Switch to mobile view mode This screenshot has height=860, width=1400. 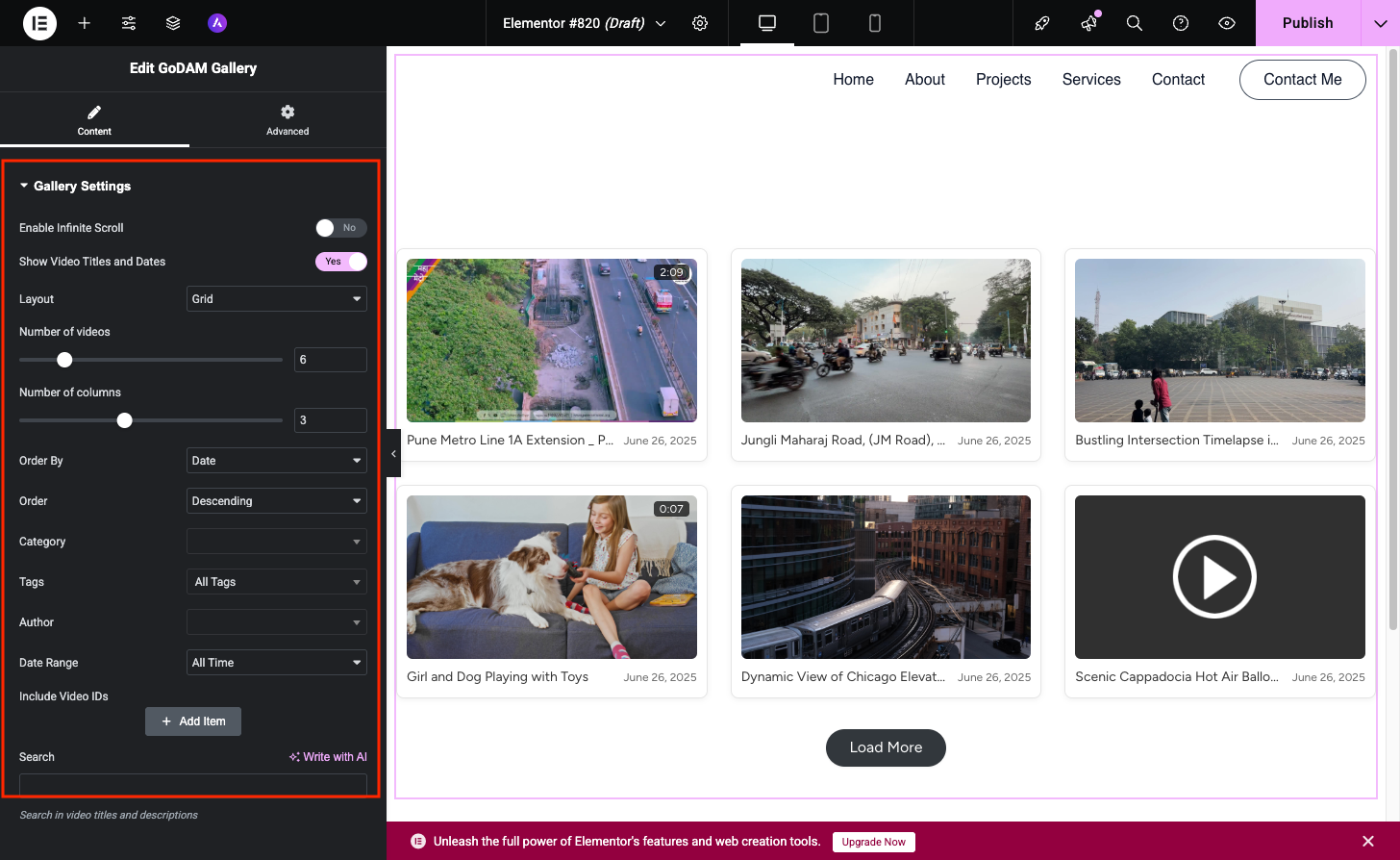coord(875,23)
